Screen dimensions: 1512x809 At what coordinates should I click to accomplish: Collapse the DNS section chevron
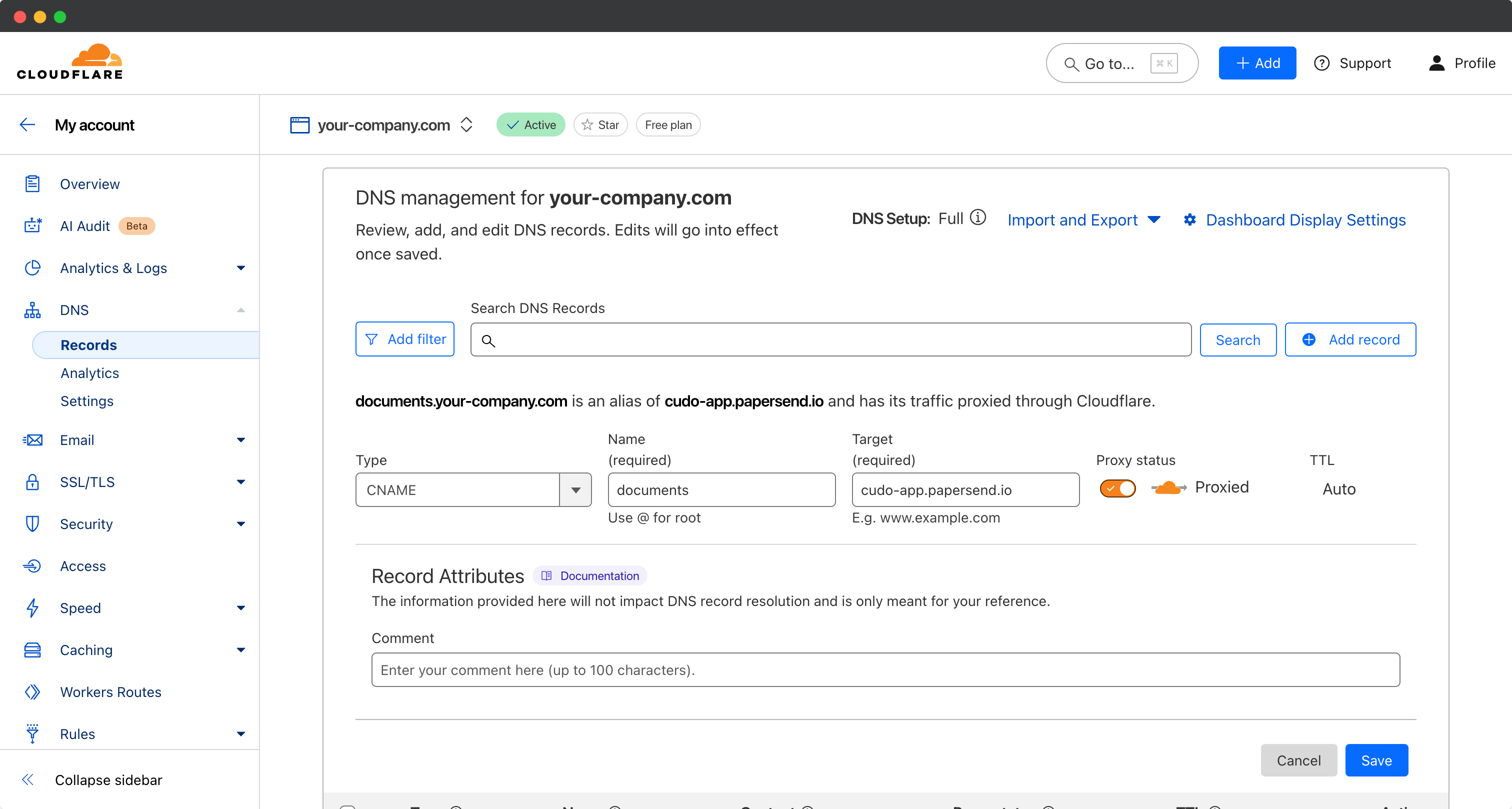(240, 310)
